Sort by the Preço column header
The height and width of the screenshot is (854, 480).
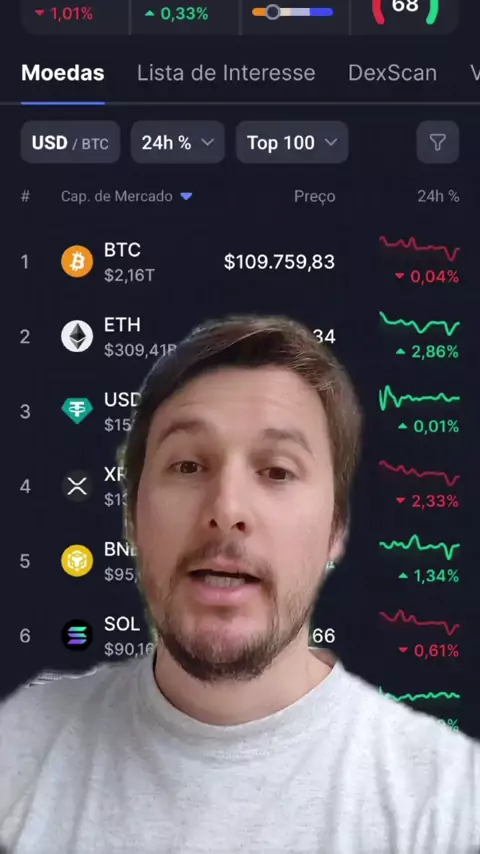(x=314, y=197)
